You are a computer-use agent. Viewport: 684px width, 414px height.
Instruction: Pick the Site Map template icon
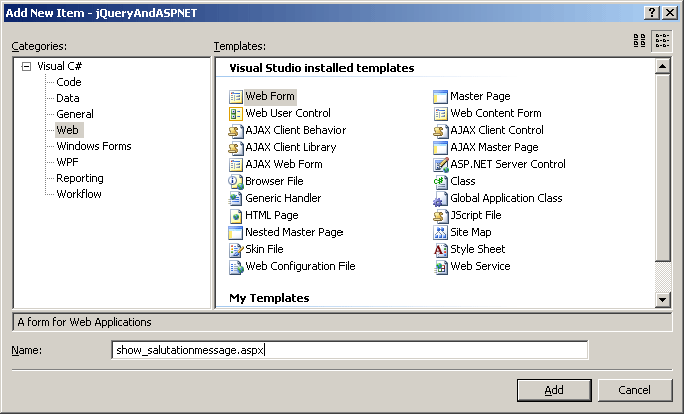point(441,233)
